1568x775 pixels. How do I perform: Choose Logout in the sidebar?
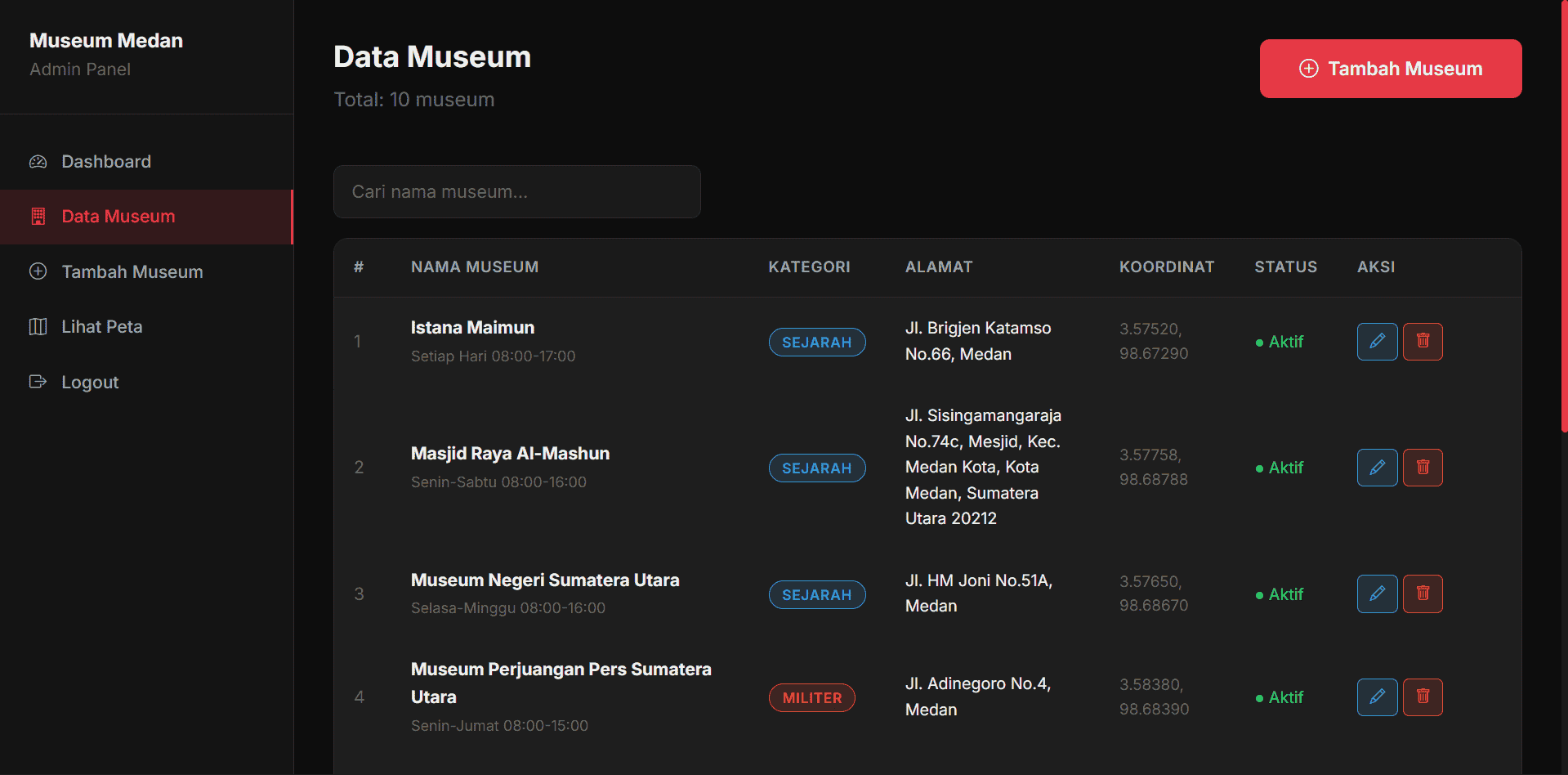[x=146, y=382]
